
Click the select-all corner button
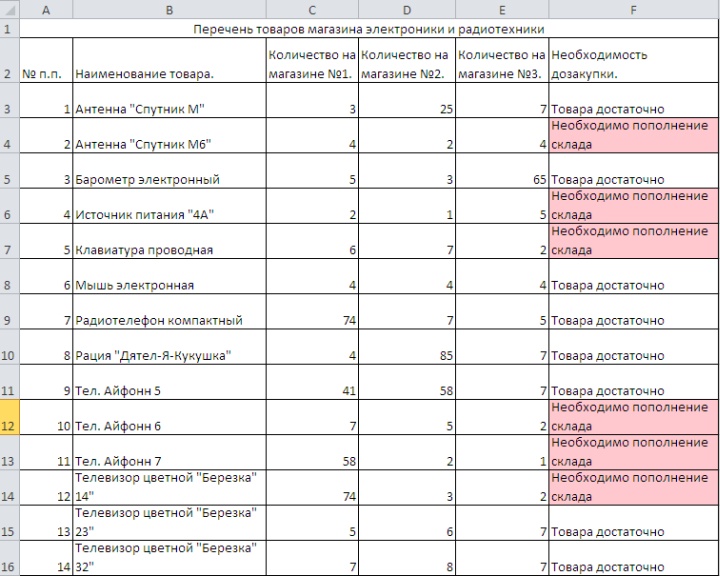pyautogui.click(x=10, y=10)
